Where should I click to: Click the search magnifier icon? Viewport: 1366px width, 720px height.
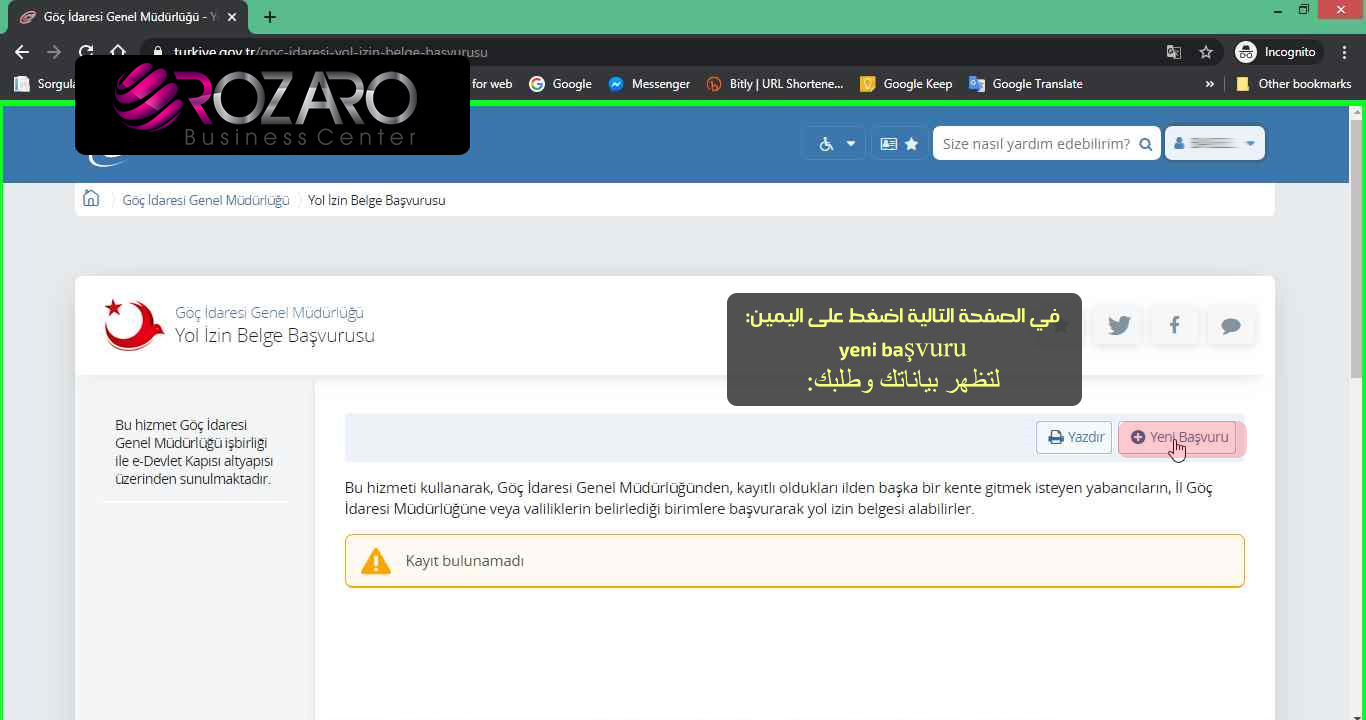pyautogui.click(x=1148, y=144)
